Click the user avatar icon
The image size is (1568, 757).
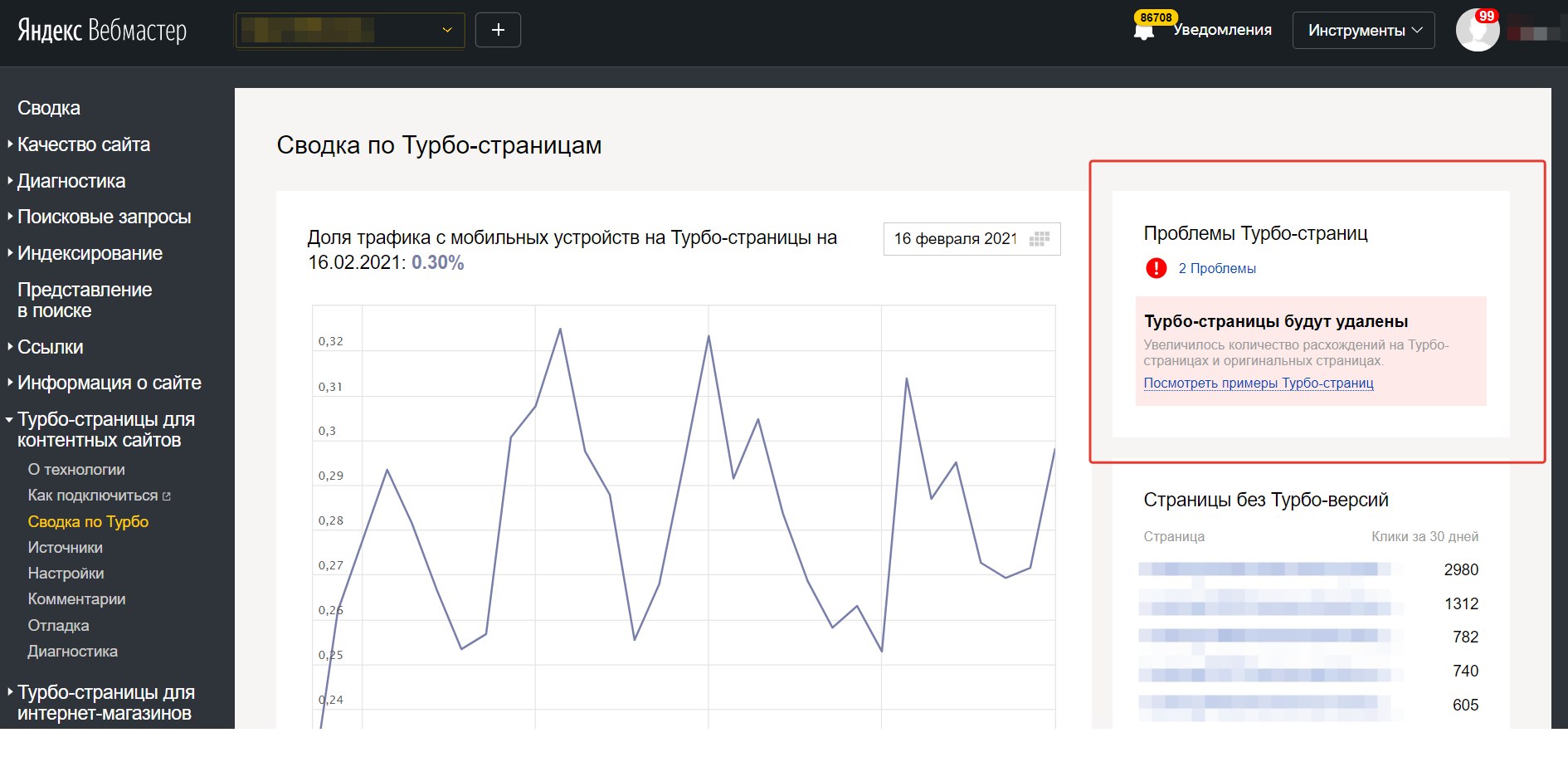coord(1478,31)
